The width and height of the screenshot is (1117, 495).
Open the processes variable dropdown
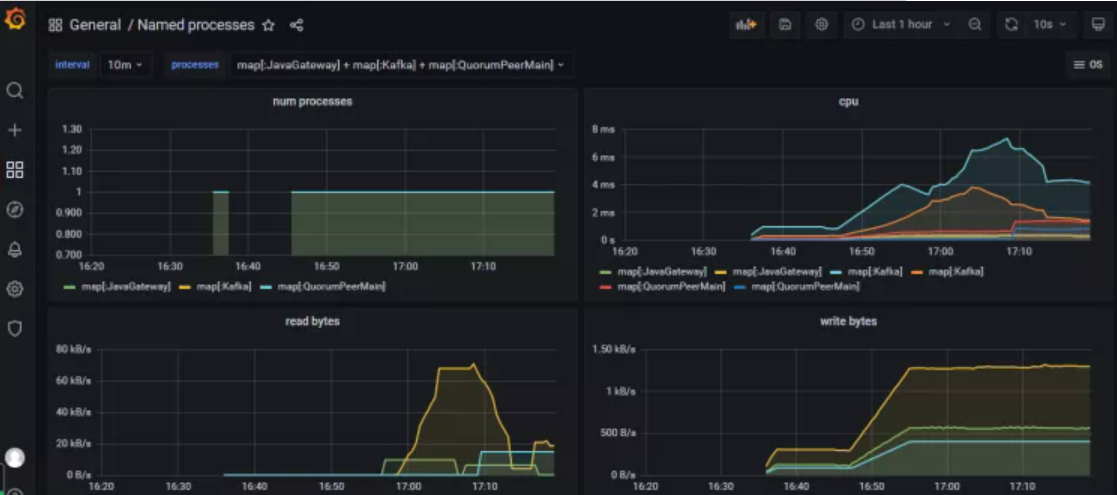[401, 65]
